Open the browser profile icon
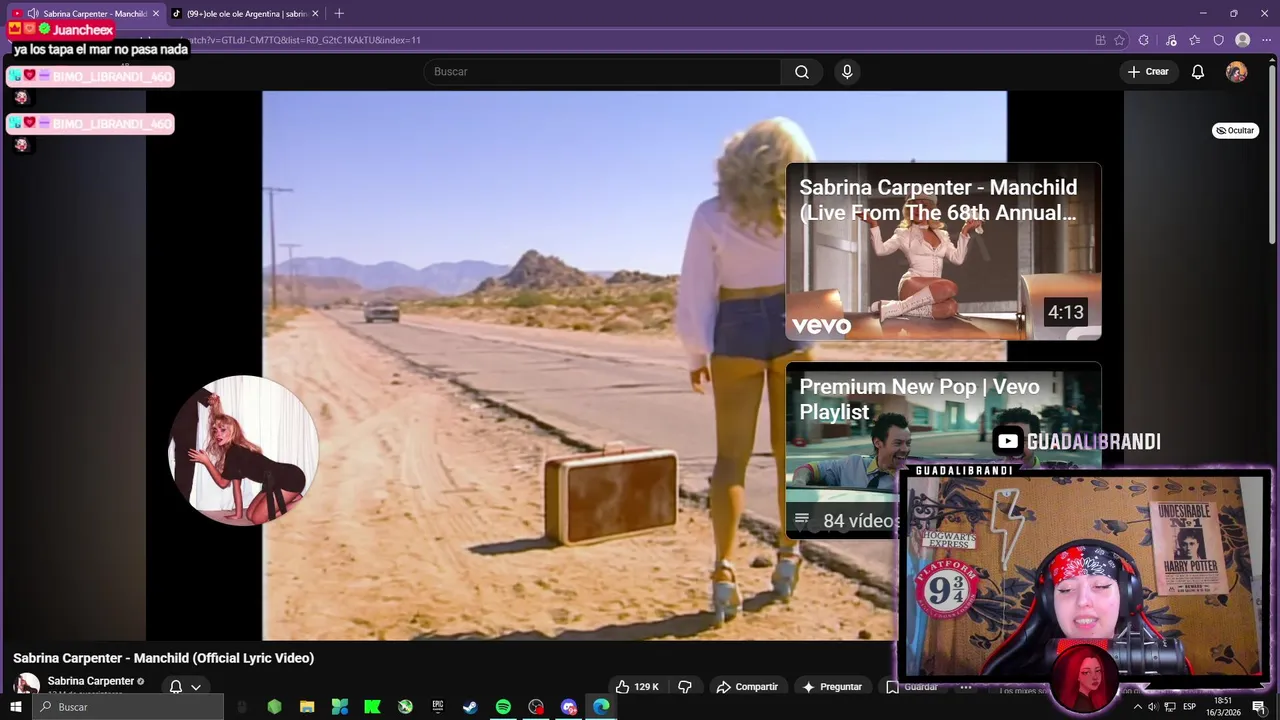This screenshot has height=720, width=1280. pos(1243,40)
